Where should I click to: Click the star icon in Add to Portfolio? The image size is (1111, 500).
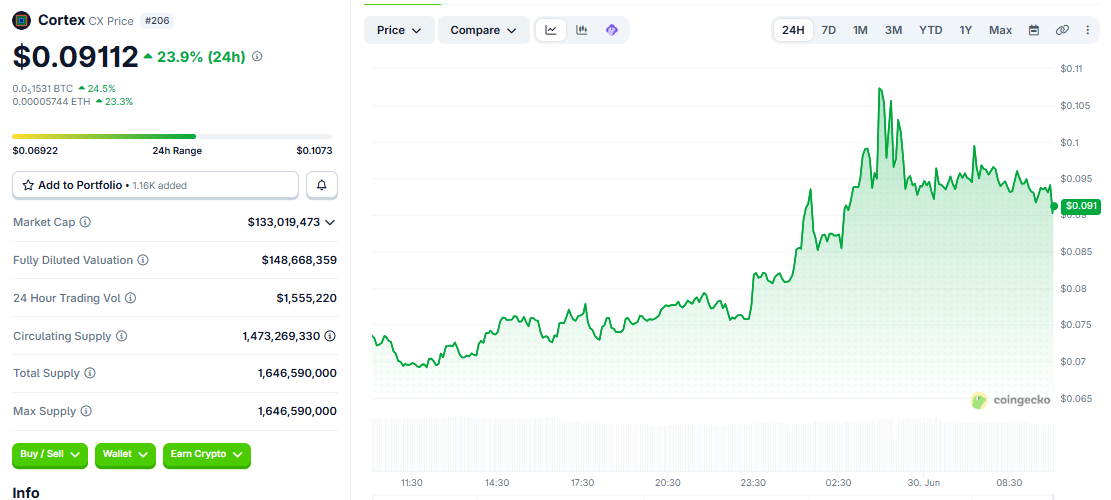point(28,185)
